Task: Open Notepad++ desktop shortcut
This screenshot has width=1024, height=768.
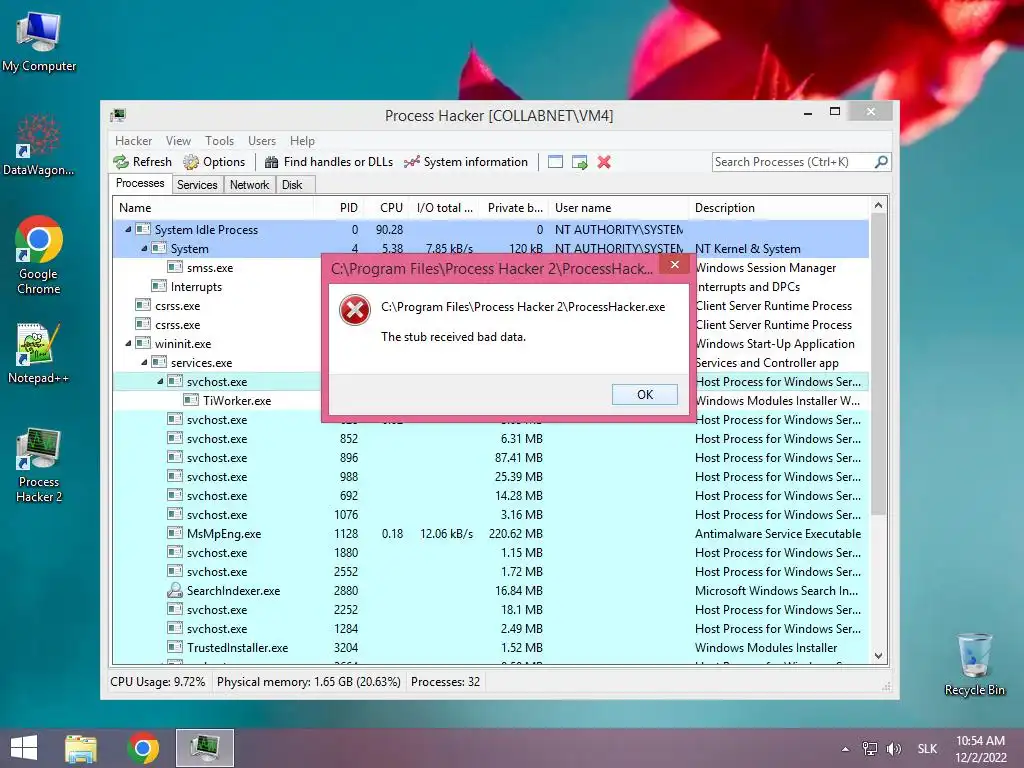Action: (x=39, y=353)
